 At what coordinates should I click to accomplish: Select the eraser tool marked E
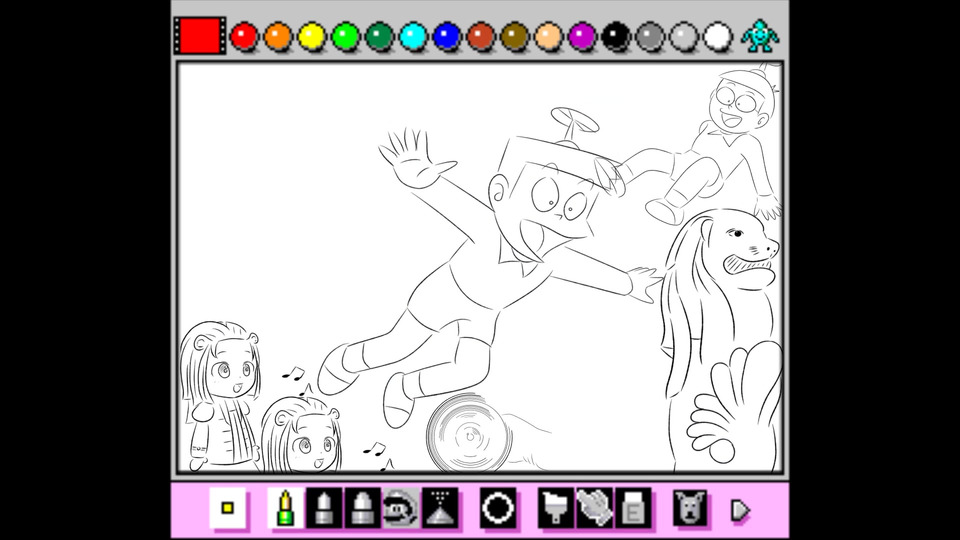[632, 508]
